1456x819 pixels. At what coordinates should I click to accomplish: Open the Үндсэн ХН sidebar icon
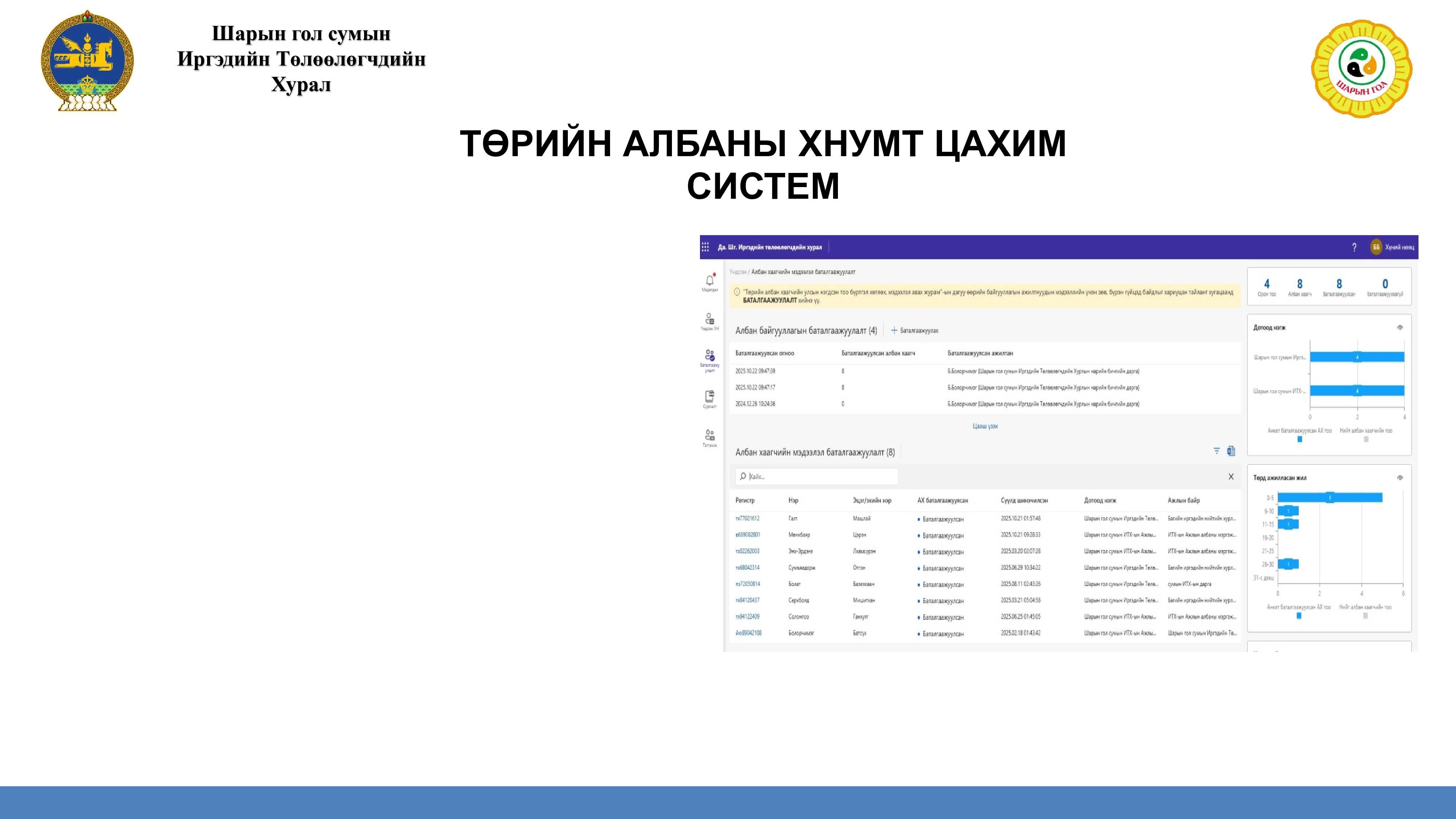pyautogui.click(x=710, y=319)
